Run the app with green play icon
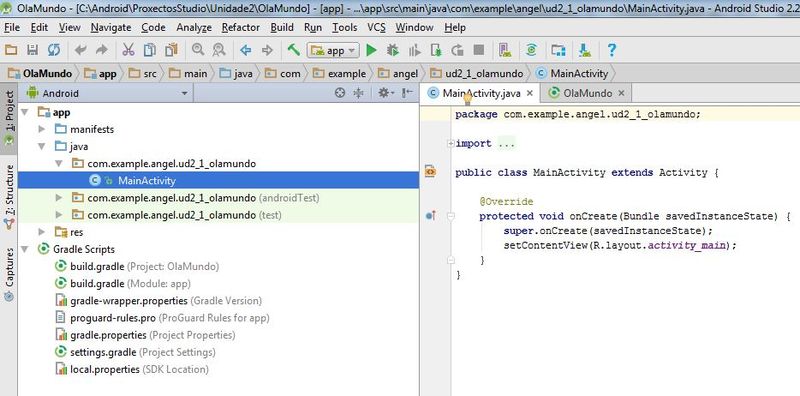The image size is (800, 396). [371, 50]
